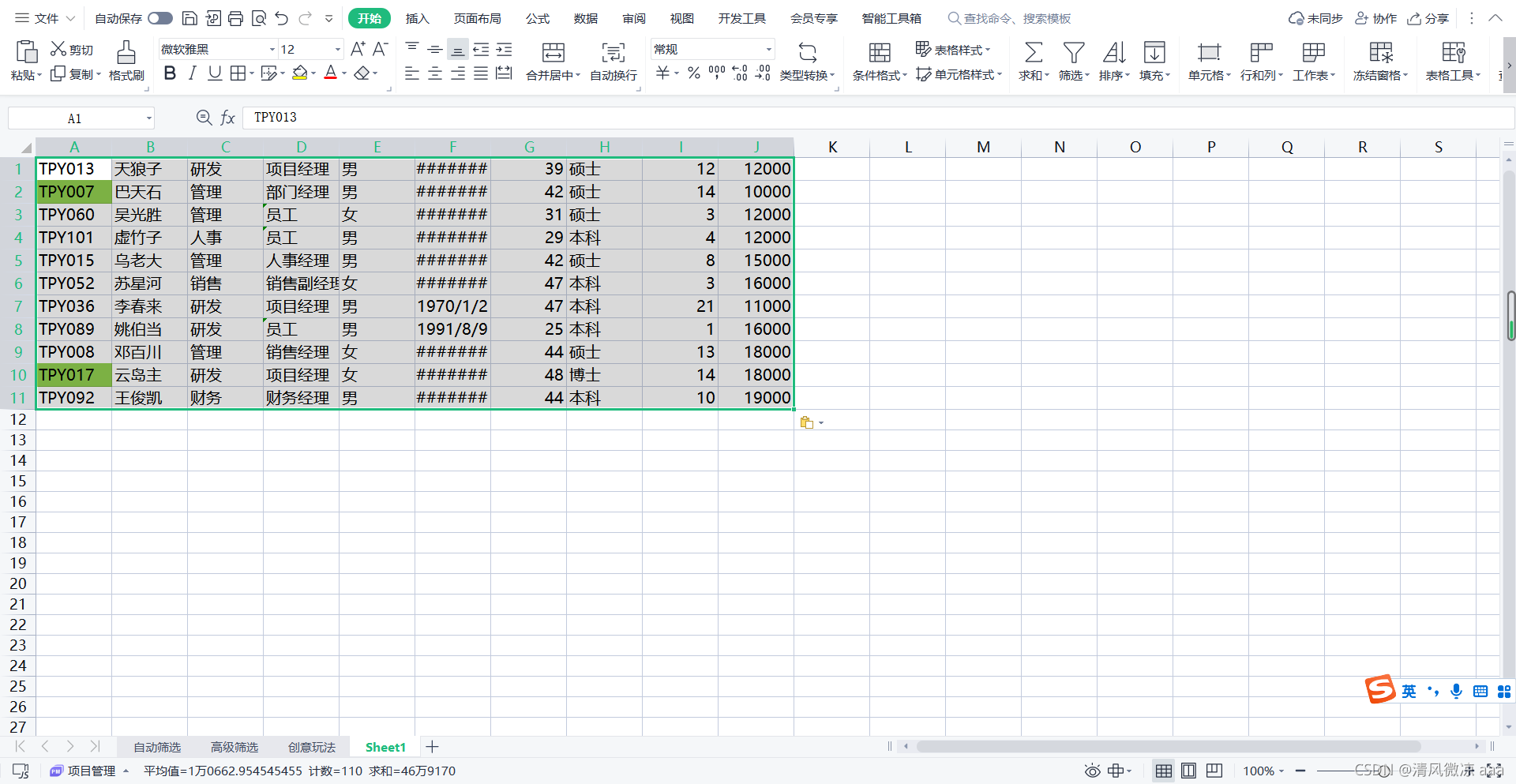Open the paste options smart tag
Screen dimensions: 1516x784
pos(812,423)
